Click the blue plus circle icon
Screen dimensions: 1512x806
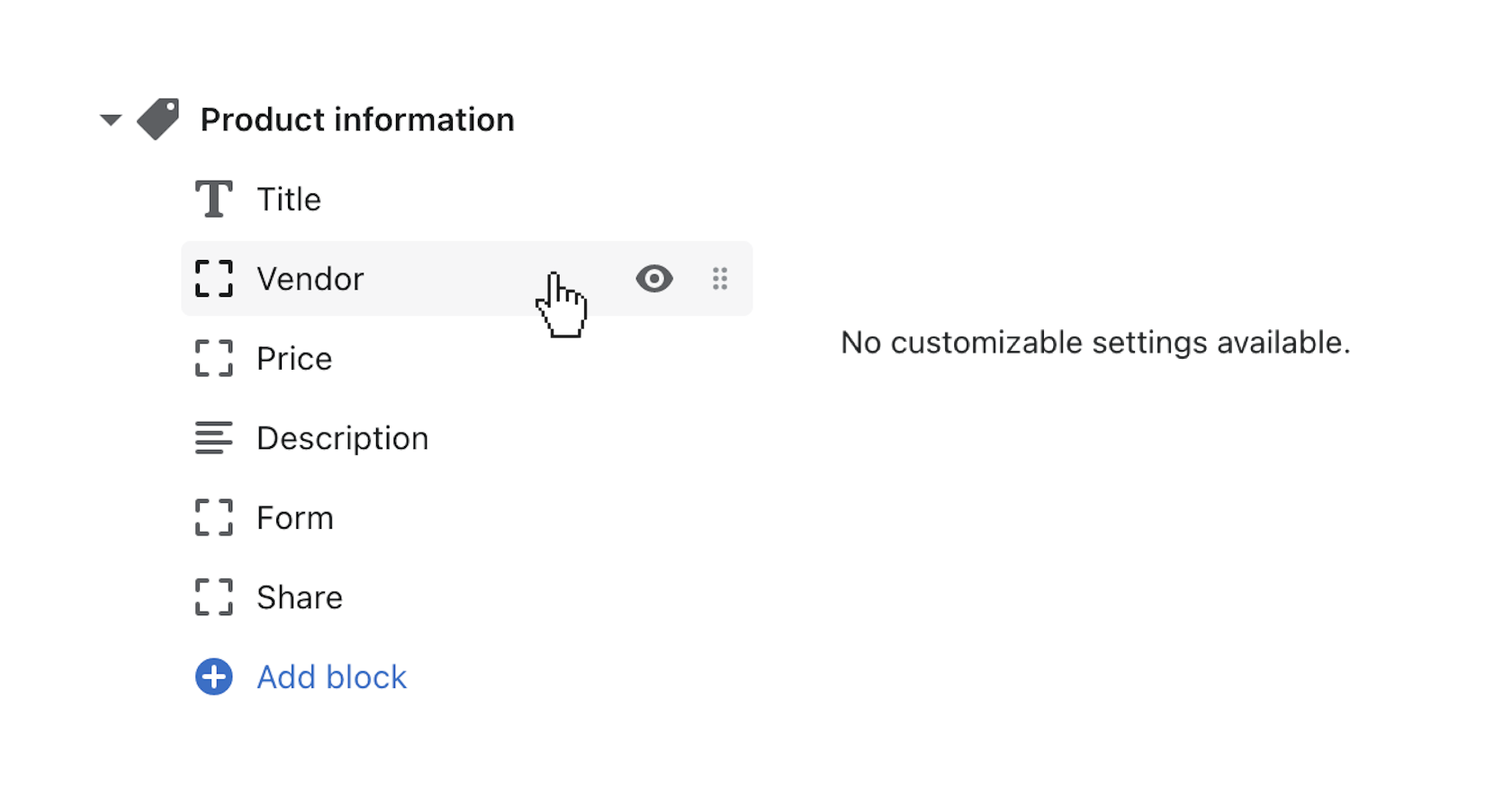(x=213, y=676)
